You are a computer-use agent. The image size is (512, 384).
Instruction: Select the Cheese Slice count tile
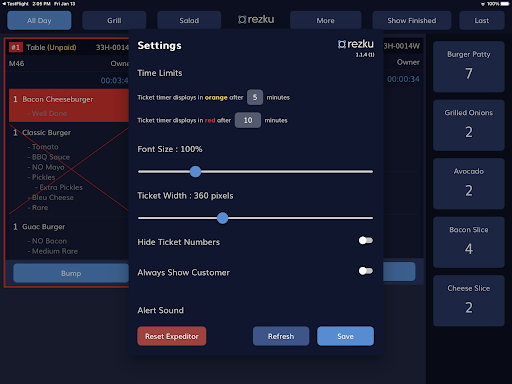pos(469,301)
